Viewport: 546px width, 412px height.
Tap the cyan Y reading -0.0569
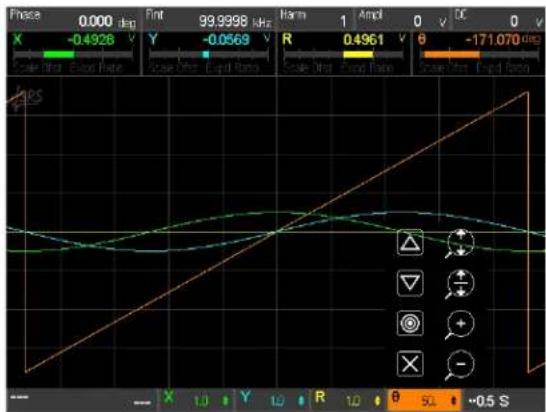tap(226, 40)
